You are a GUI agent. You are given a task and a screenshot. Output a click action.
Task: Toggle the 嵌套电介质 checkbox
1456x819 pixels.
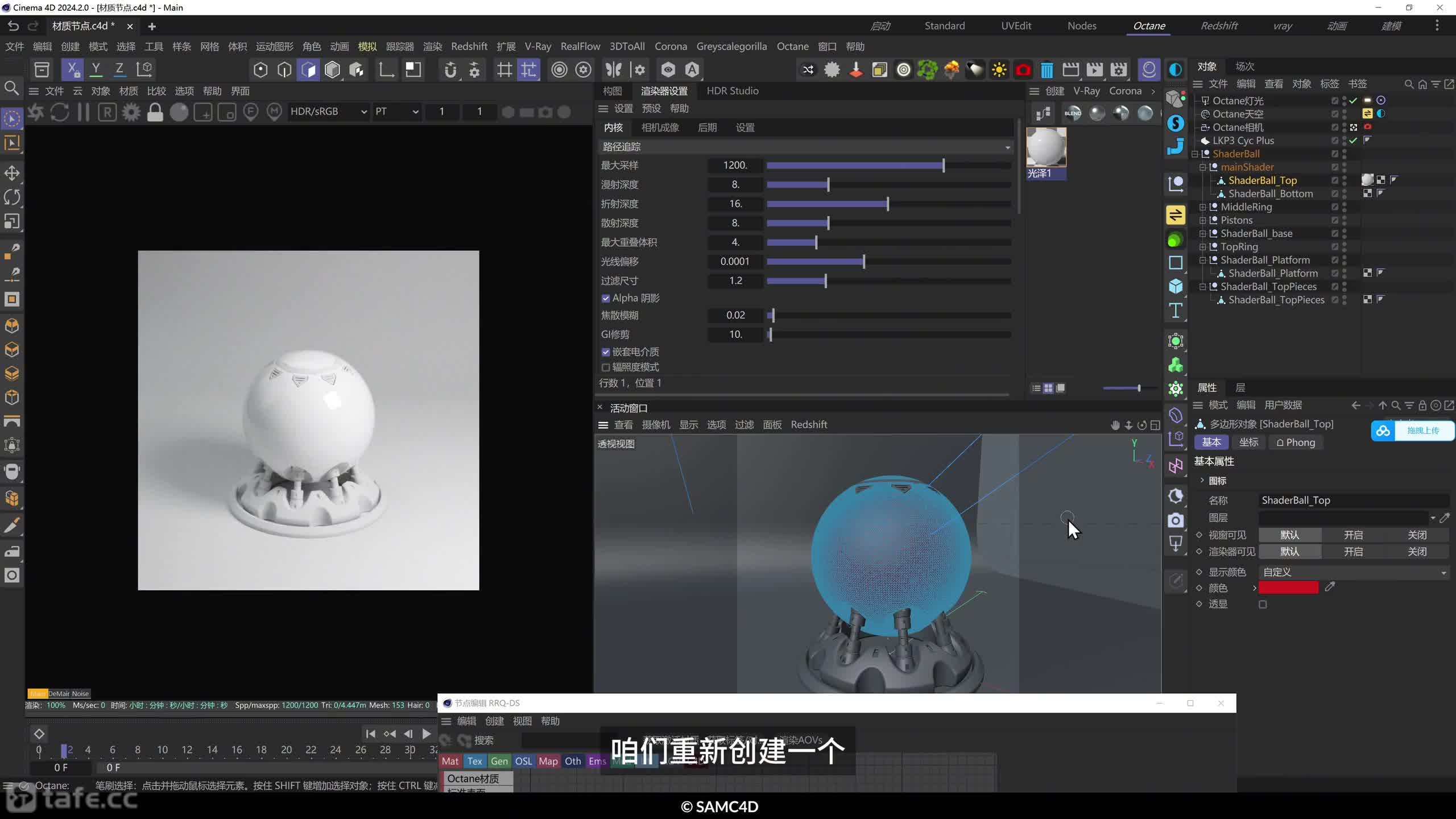coord(606,352)
